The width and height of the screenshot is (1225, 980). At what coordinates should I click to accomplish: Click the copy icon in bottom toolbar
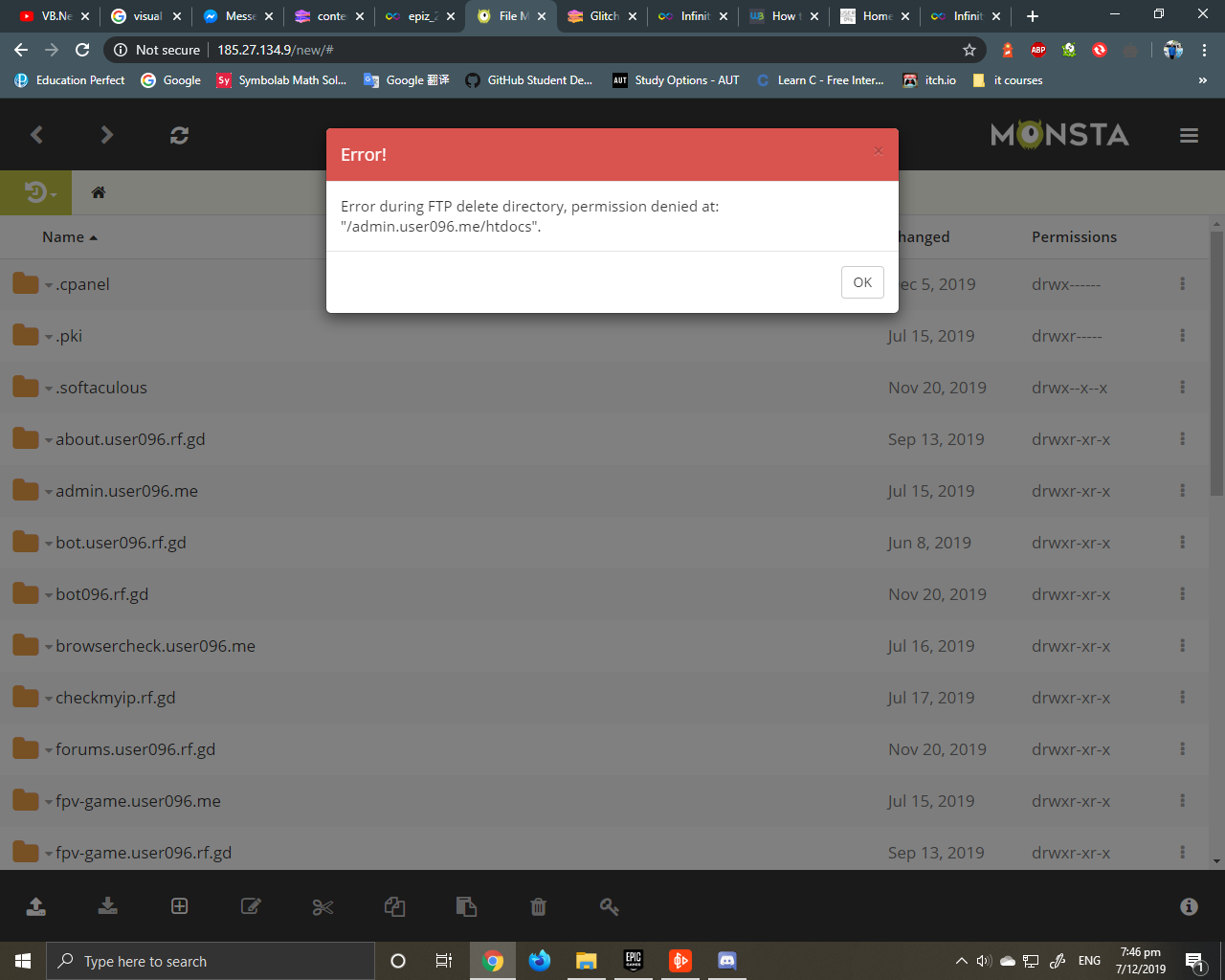tap(394, 906)
